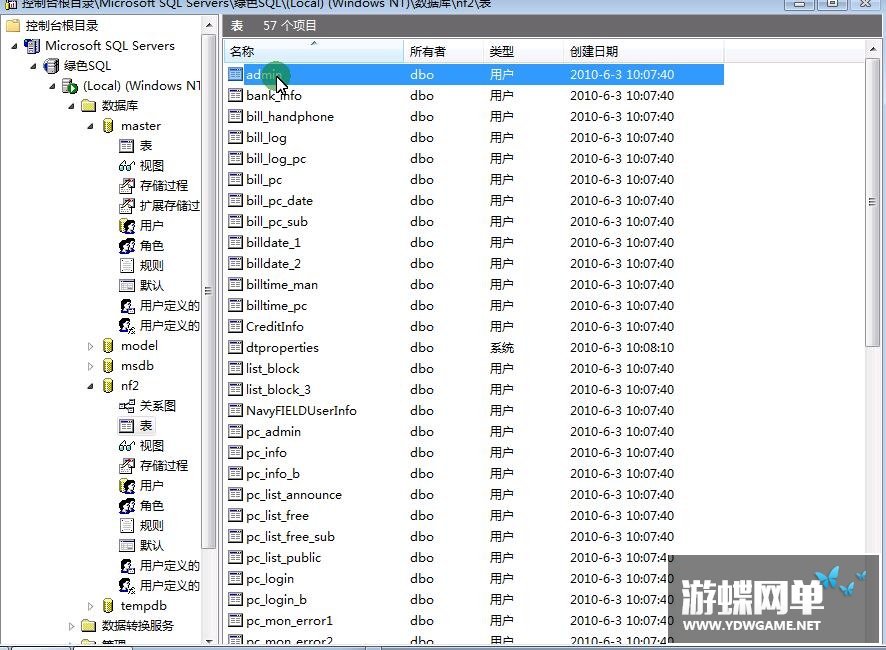This screenshot has width=886, height=650.
Task: Click the 存储过程 icon under nf2
Action: click(x=127, y=466)
